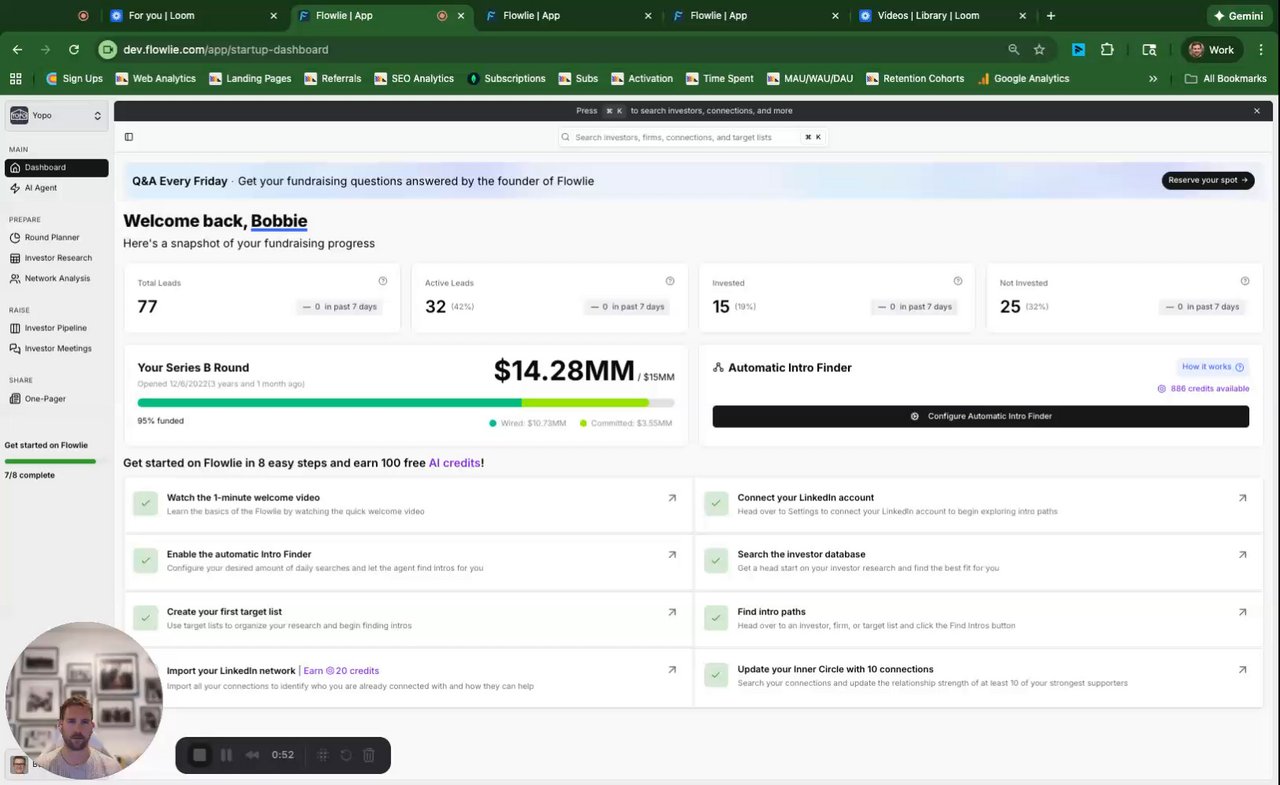Open Investor Research in the sidebar
The height and width of the screenshot is (785, 1280).
[x=56, y=258]
